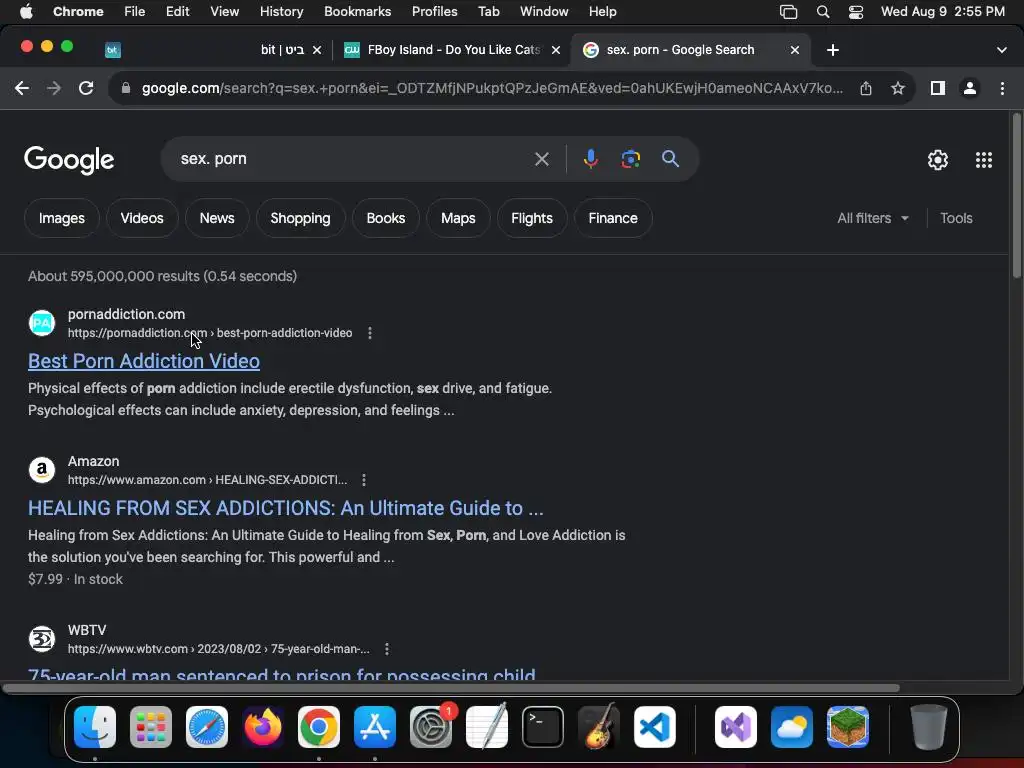Open Terminal from the dock
This screenshot has width=1024, height=768.
[x=543, y=727]
